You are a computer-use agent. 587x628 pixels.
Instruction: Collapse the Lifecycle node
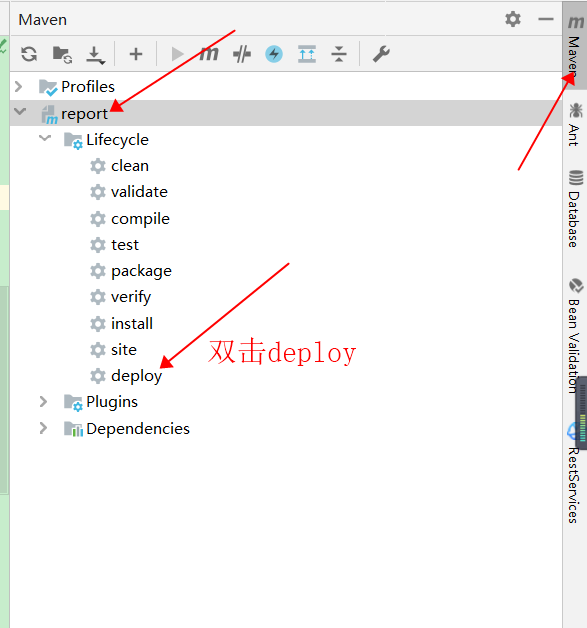tap(45, 138)
